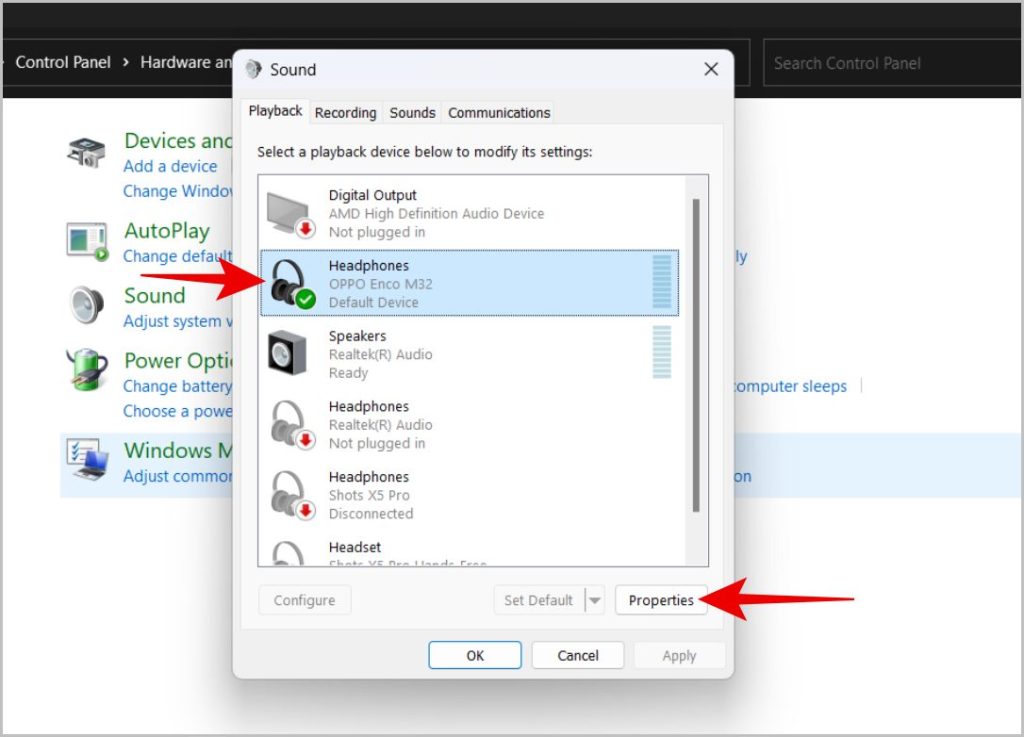Click the playback device list scrollbar
This screenshot has width=1024, height=737.
tap(696, 355)
